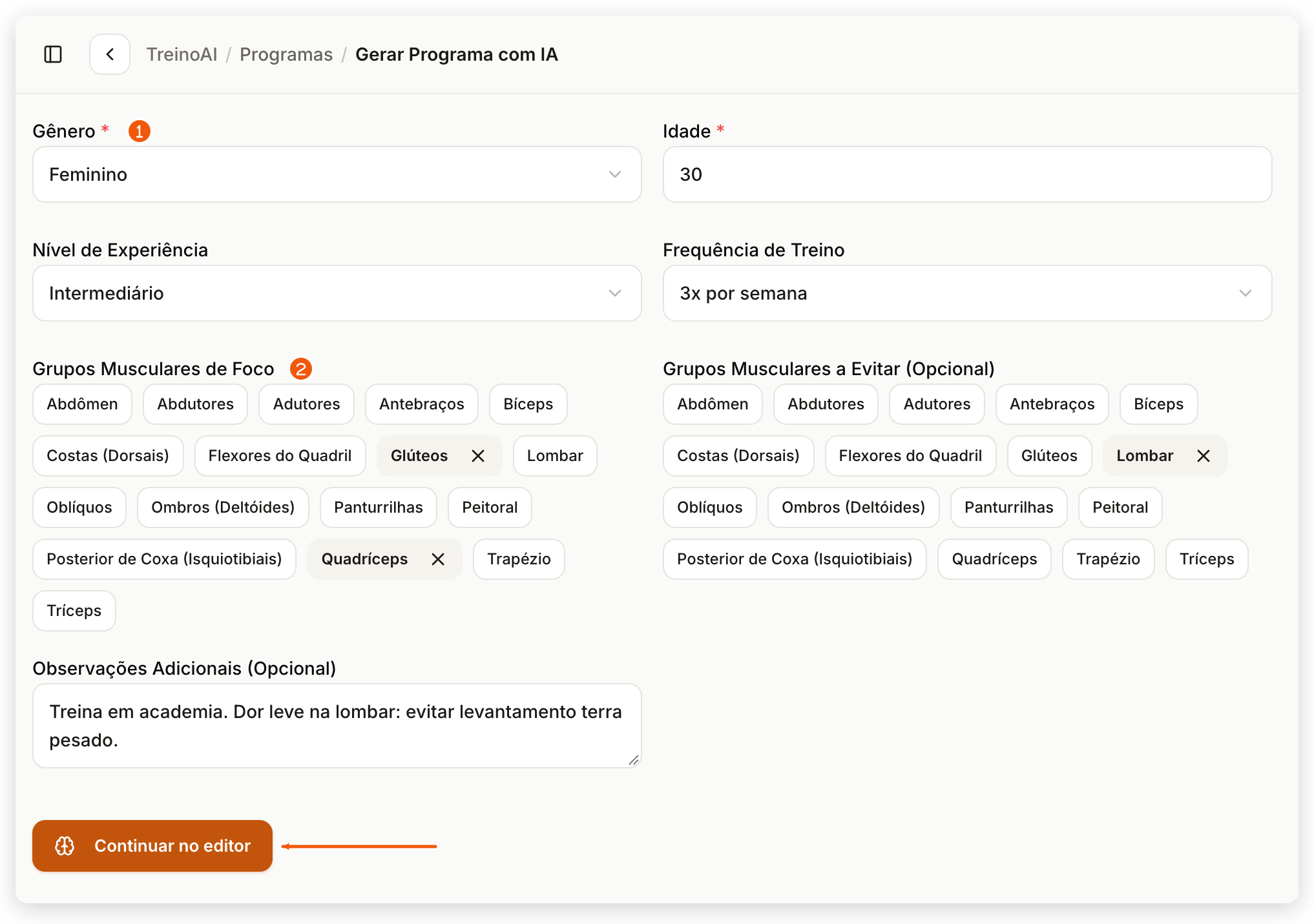Screen dimensions: 1314x924
Task: Toggle Quadríceps in groups to avoid
Action: tap(994, 559)
